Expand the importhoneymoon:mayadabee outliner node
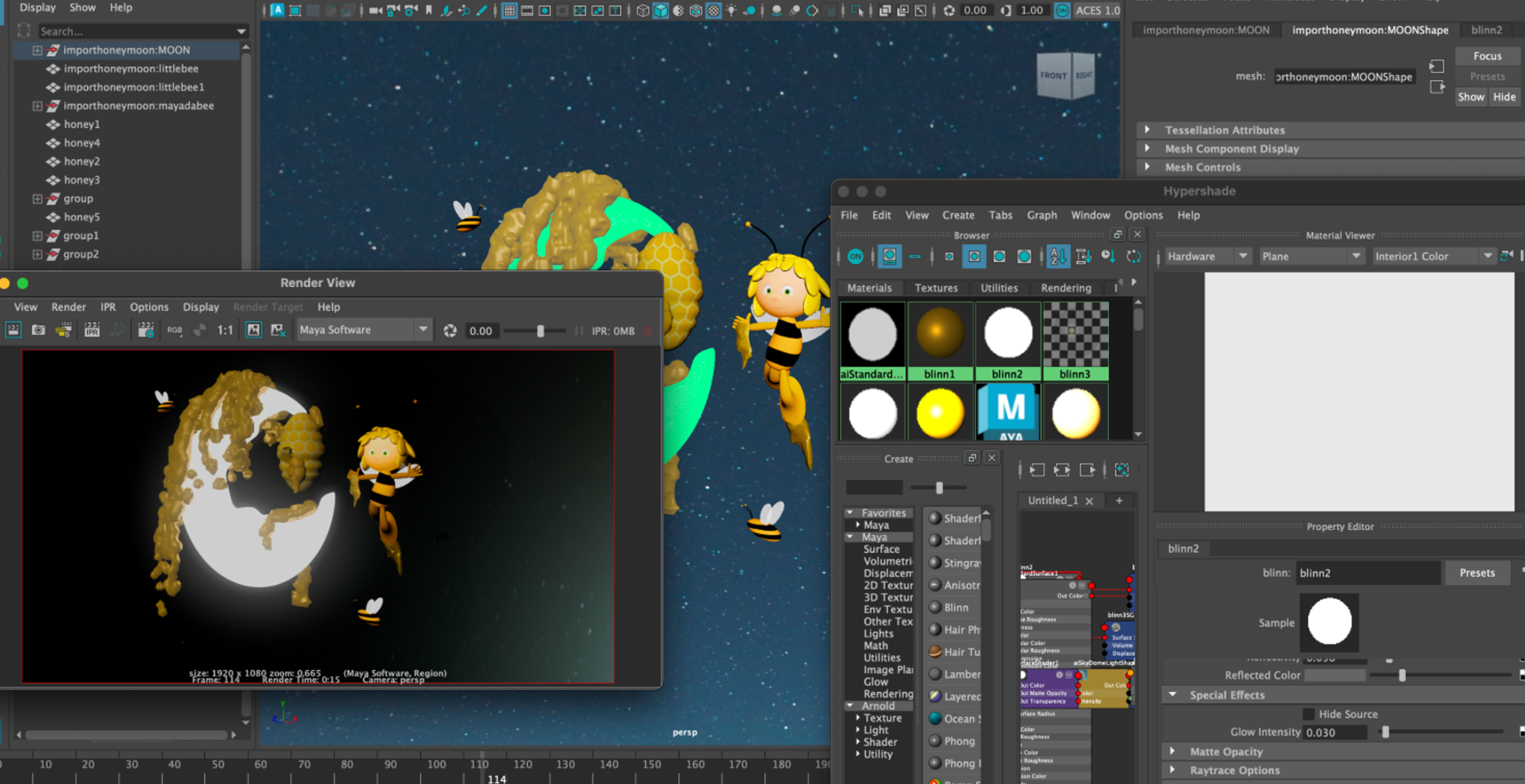Screen dimensions: 1525x784 [x=37, y=106]
